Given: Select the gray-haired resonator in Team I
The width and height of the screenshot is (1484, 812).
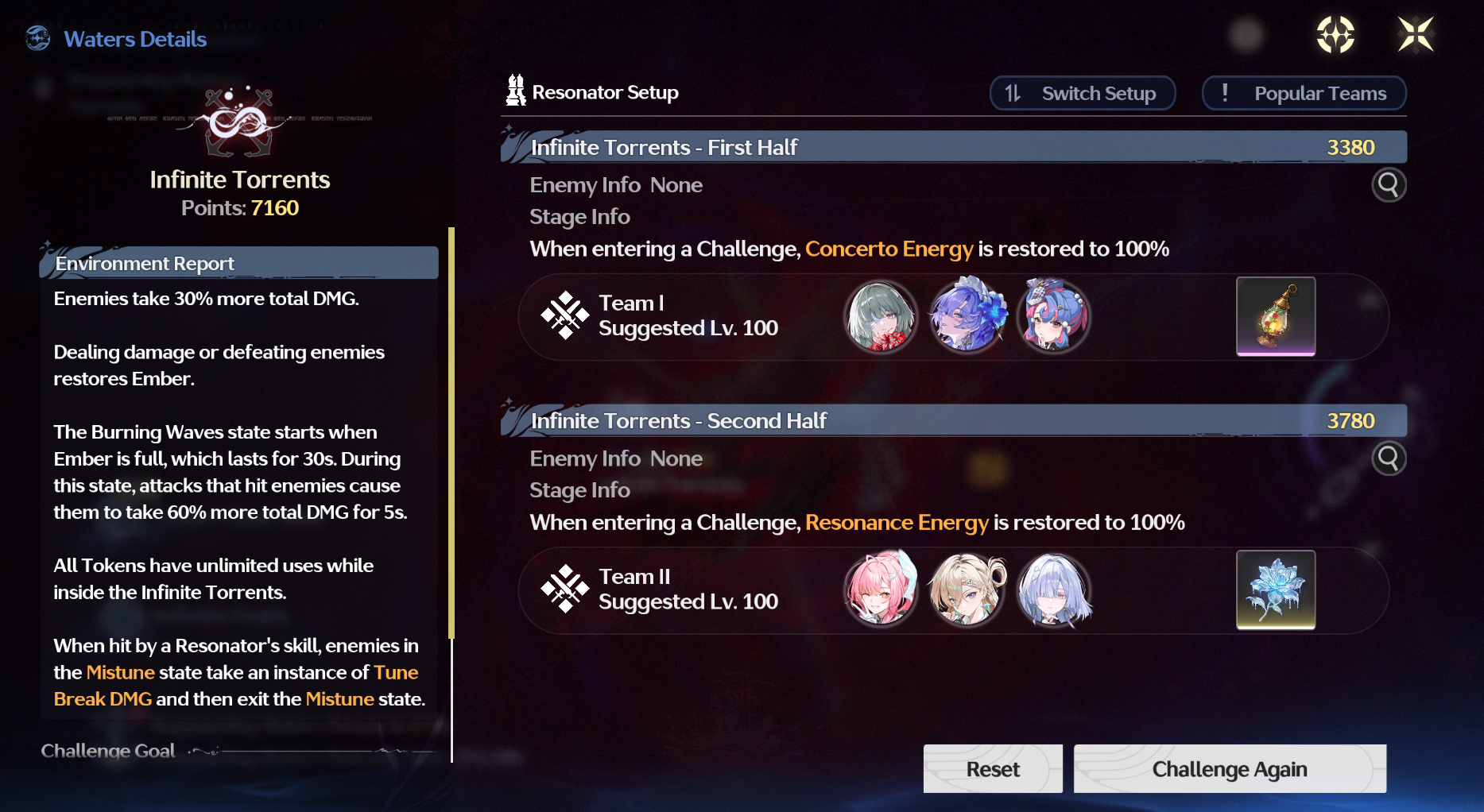Looking at the screenshot, I should tap(881, 316).
